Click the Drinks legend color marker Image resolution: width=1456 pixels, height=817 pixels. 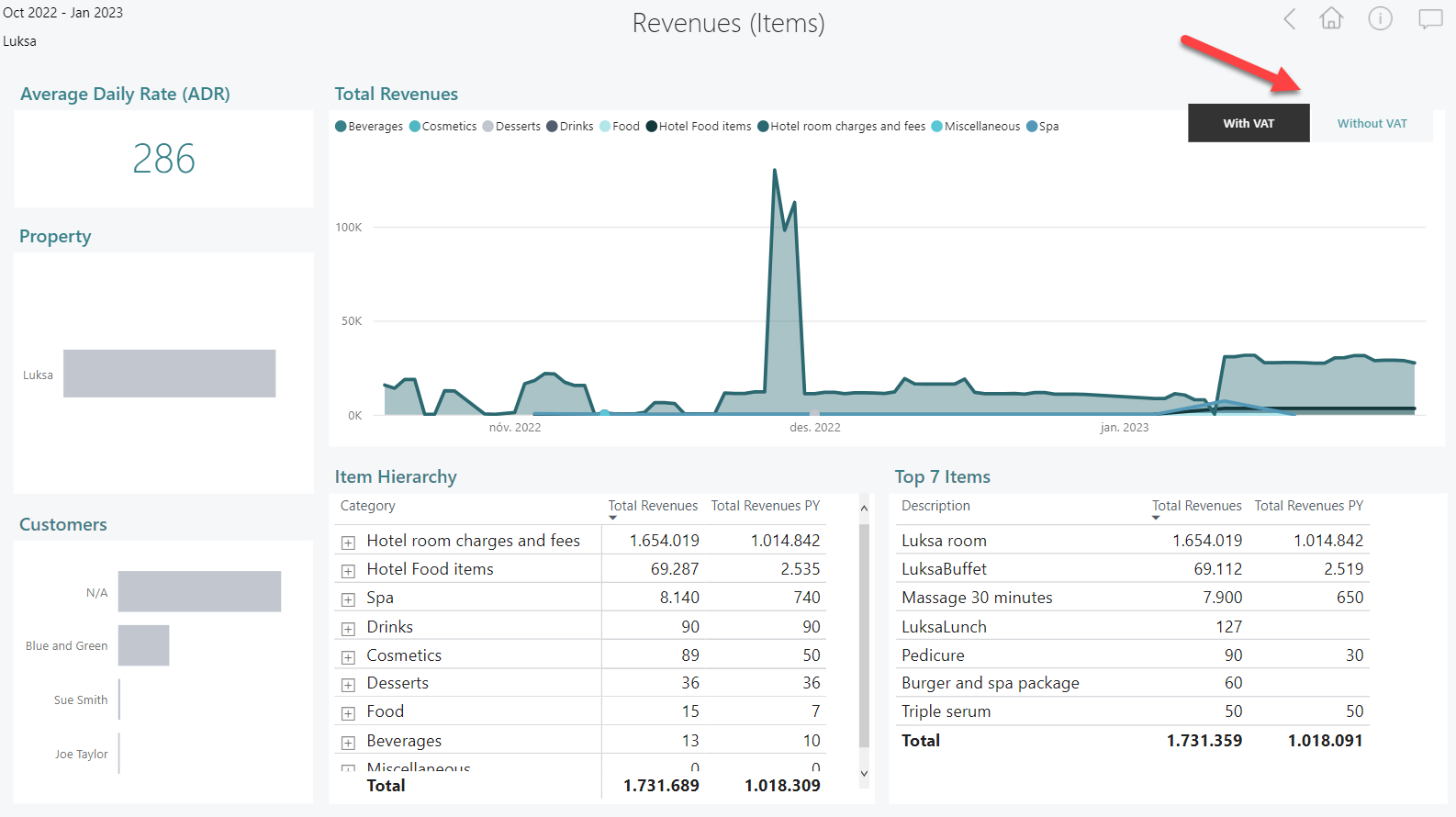pos(552,127)
